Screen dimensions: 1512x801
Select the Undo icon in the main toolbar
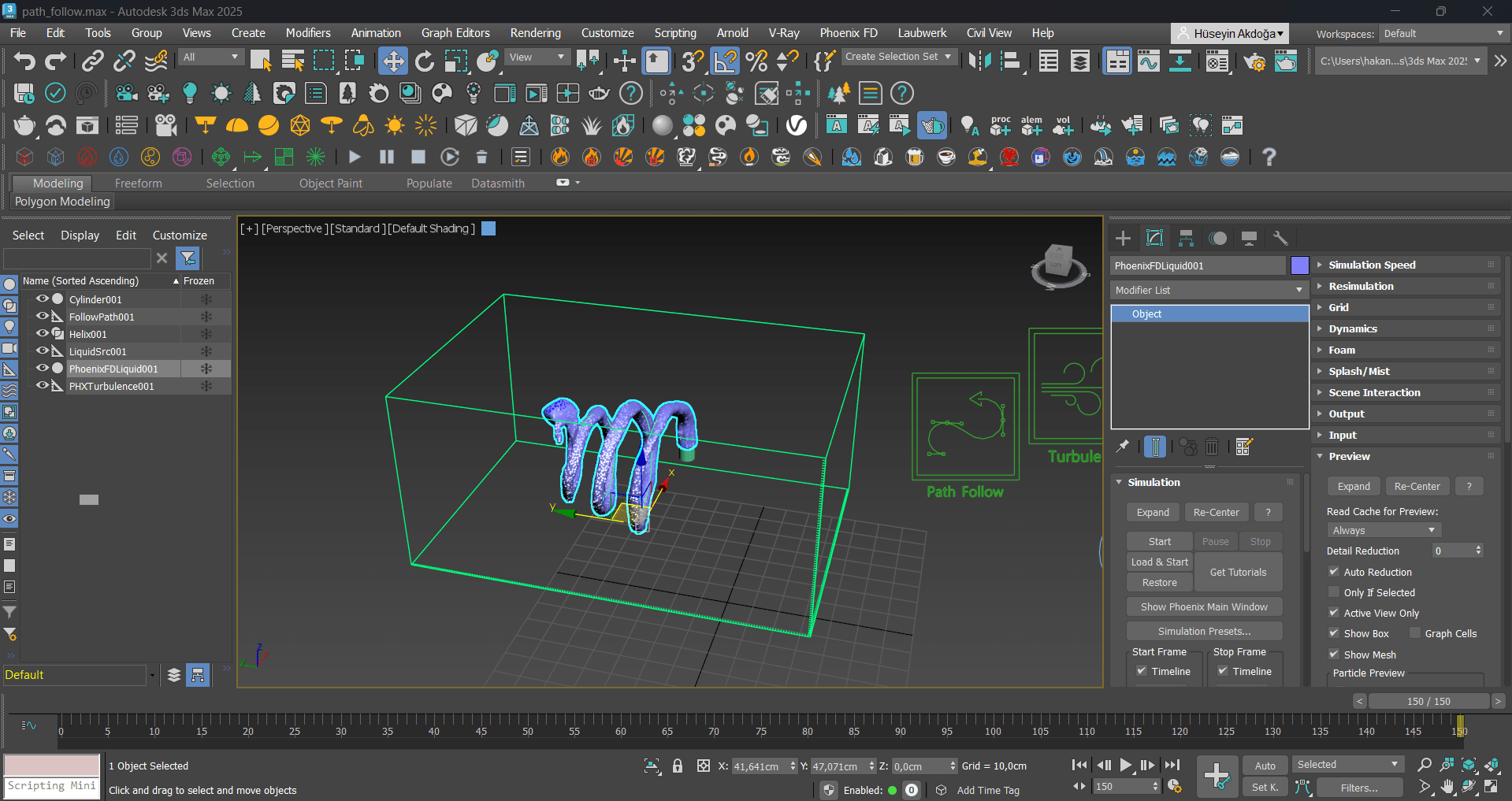click(x=24, y=61)
